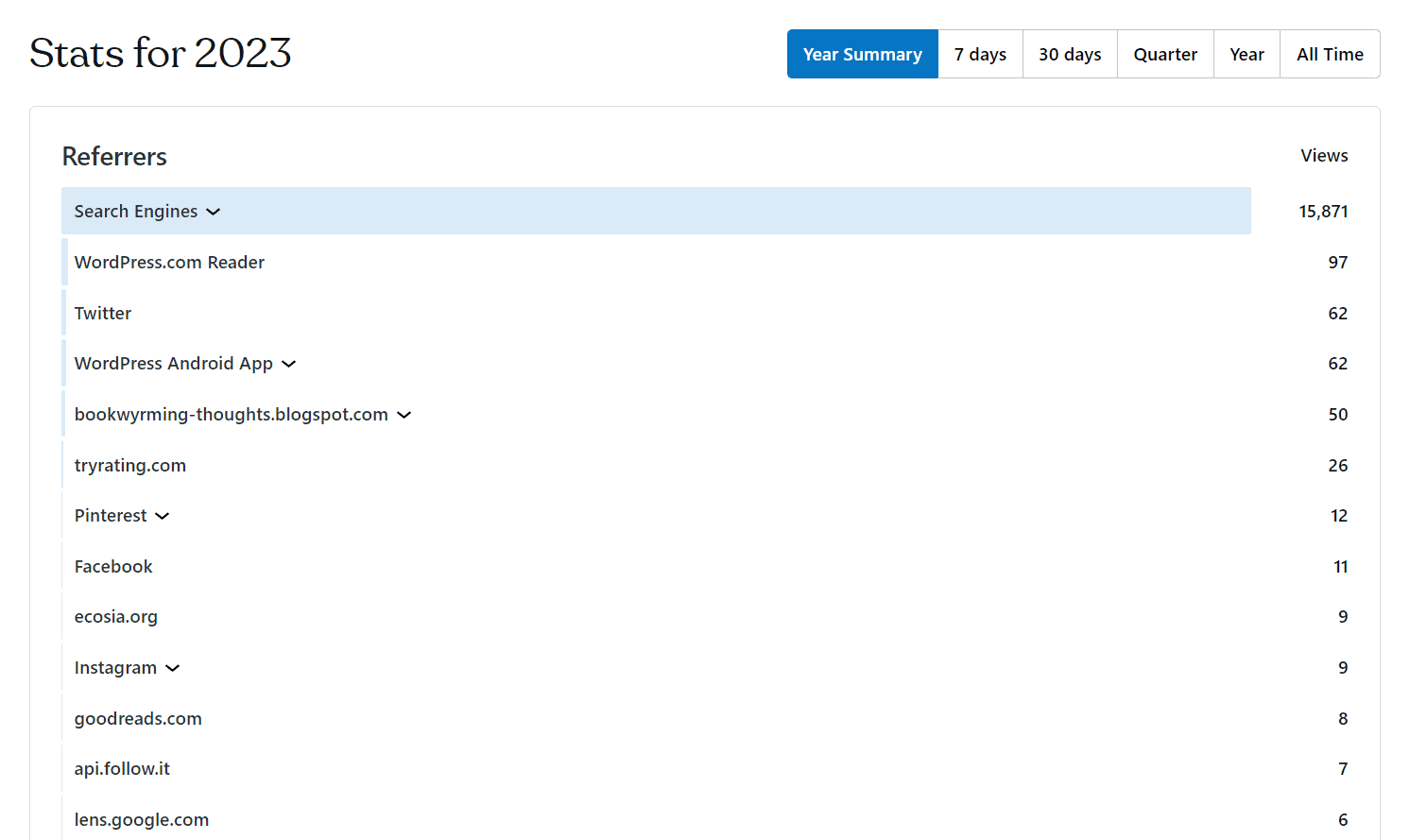Screen dimensions: 1410x840
Task: Open the lens.google.com referrer link
Action: (x=142, y=820)
